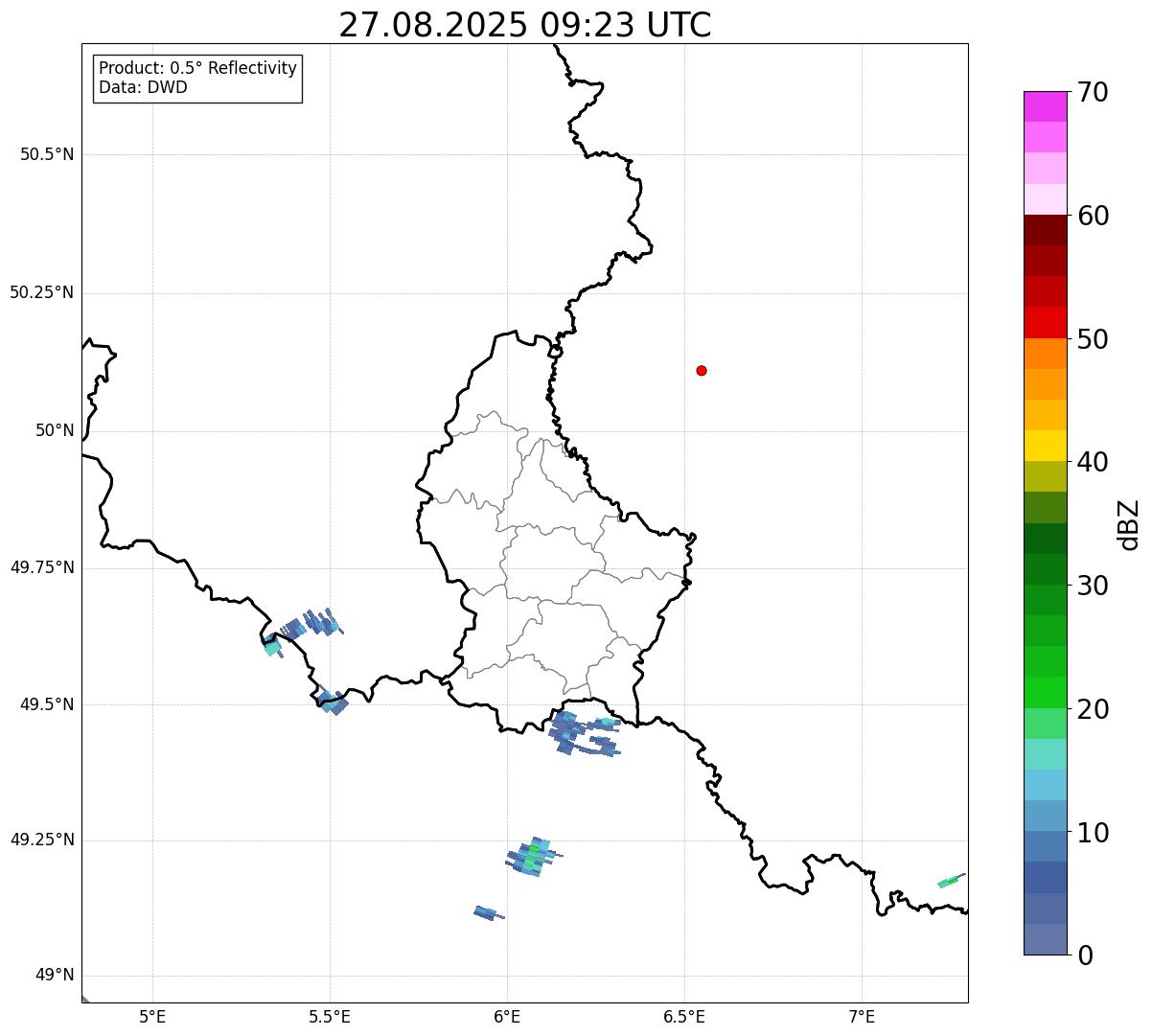Select the bright red band just below 50
The image size is (1152, 1036).
tap(1045, 322)
